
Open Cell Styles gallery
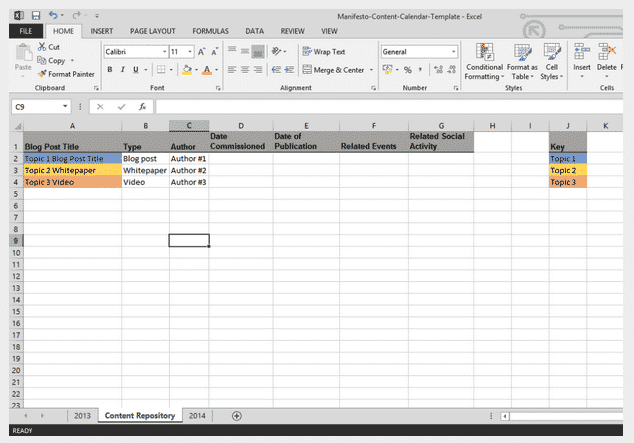pos(552,61)
